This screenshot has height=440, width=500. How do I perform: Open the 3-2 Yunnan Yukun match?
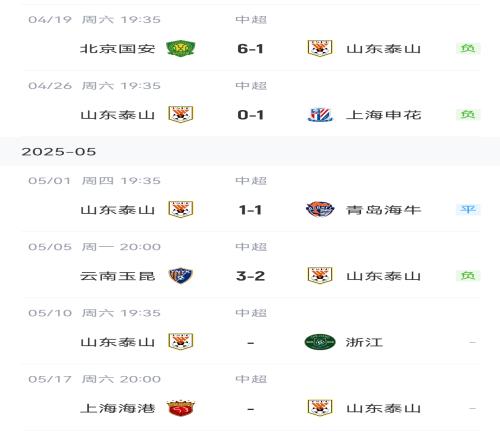[x=251, y=276]
